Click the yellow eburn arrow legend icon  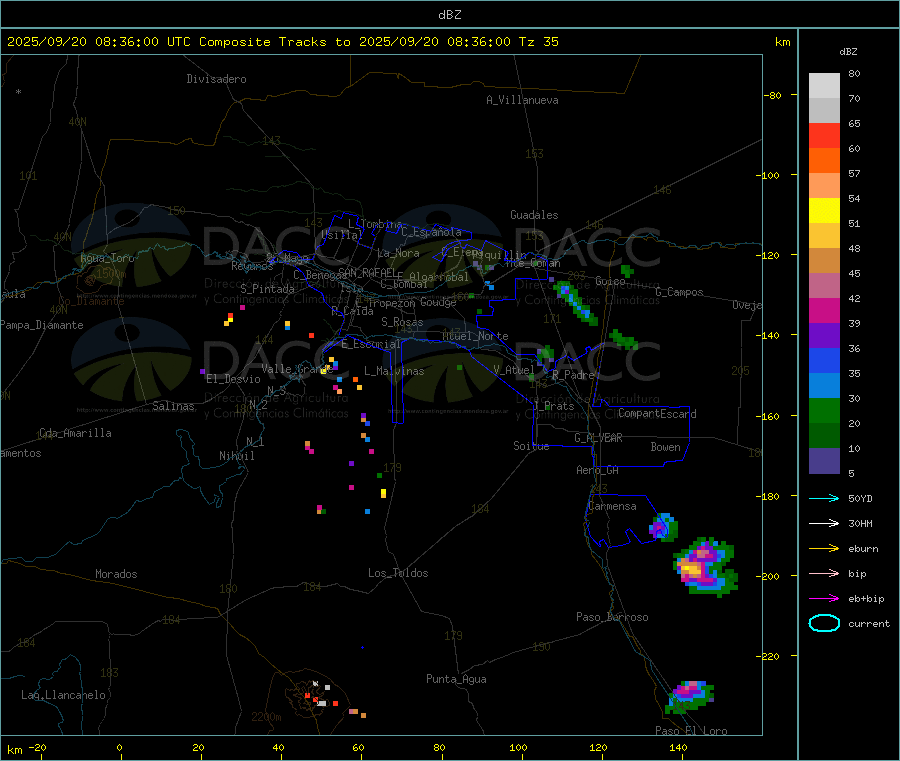pyautogui.click(x=824, y=548)
